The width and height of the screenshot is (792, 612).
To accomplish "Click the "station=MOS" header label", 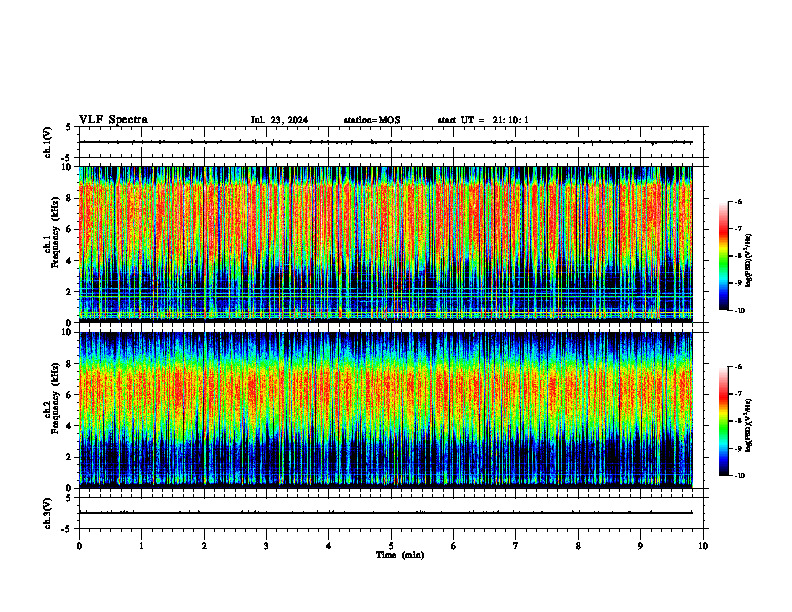I will [x=372, y=120].
